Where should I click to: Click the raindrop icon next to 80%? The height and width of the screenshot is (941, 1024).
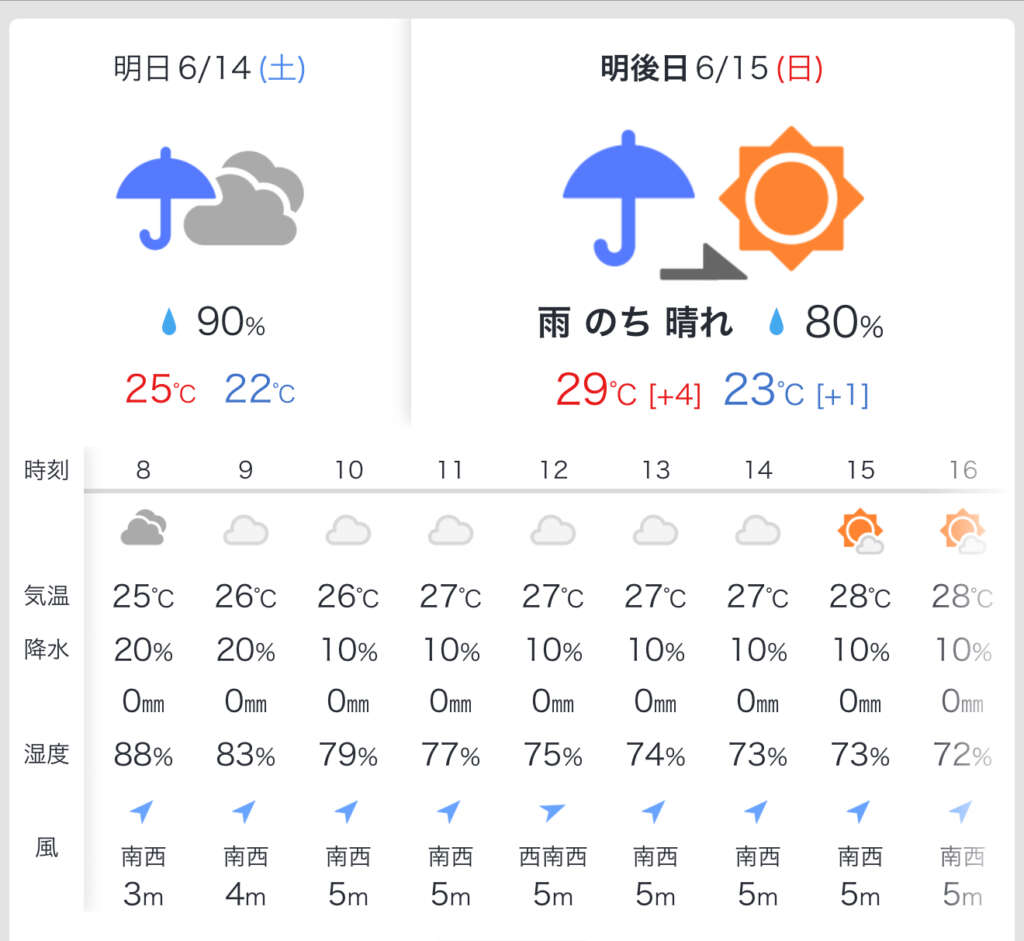coord(776,321)
